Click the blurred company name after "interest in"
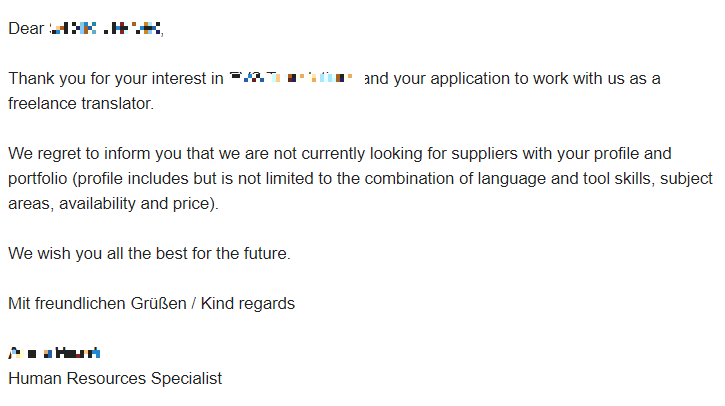This screenshot has height=406, width=725. (x=291, y=78)
